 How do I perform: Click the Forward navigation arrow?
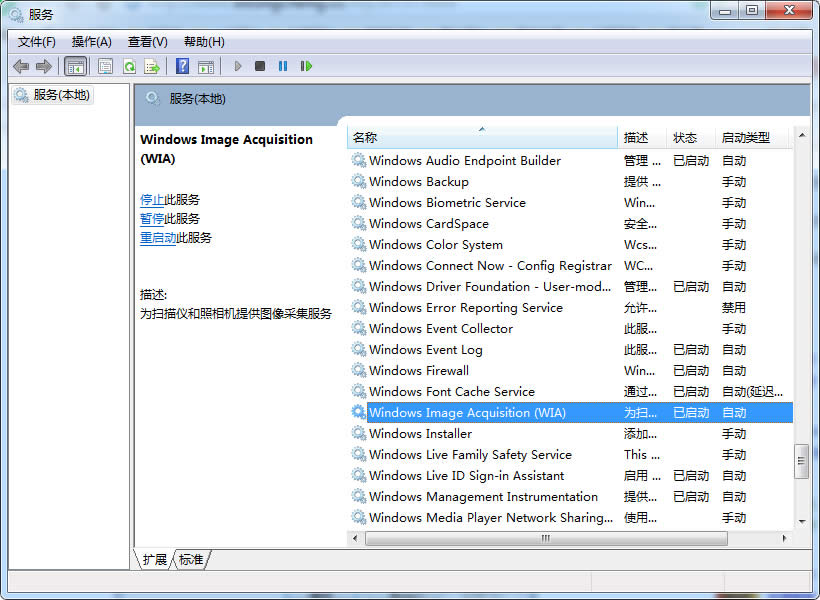(x=43, y=66)
